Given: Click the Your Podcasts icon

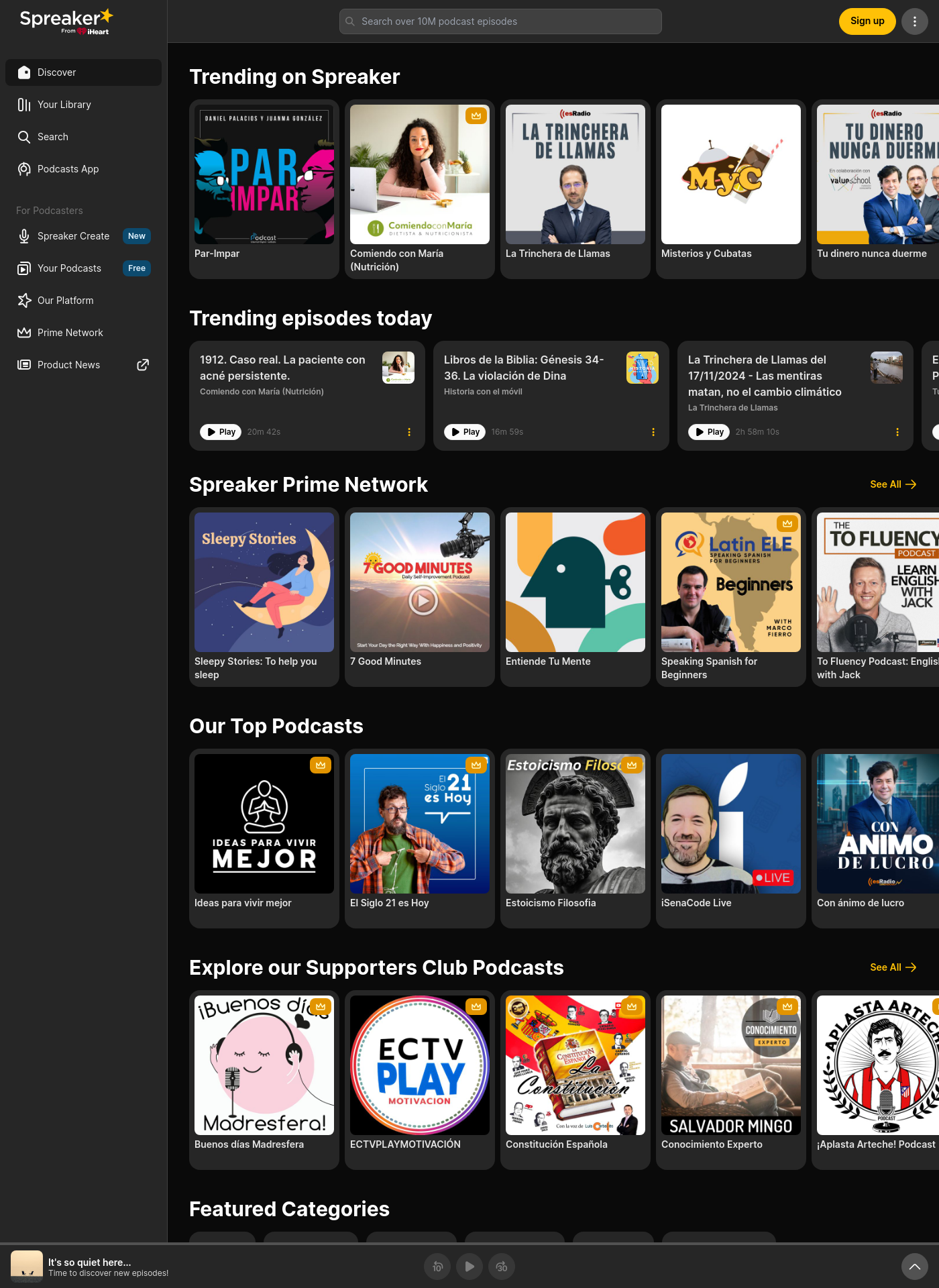Looking at the screenshot, I should click(24, 268).
